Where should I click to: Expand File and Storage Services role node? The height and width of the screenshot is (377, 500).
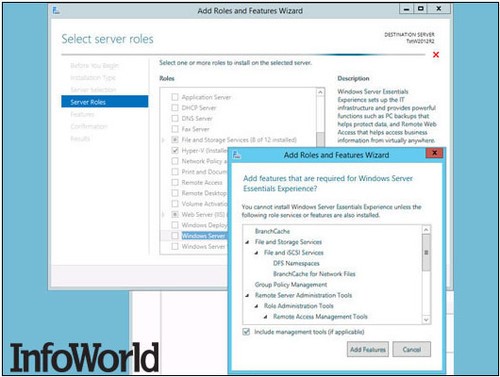coord(163,140)
